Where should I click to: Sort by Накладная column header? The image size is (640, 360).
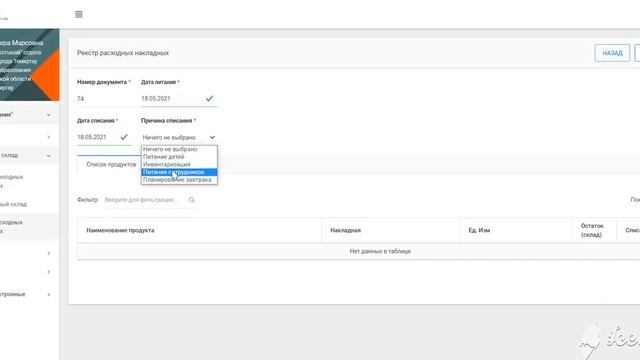(x=391, y=230)
